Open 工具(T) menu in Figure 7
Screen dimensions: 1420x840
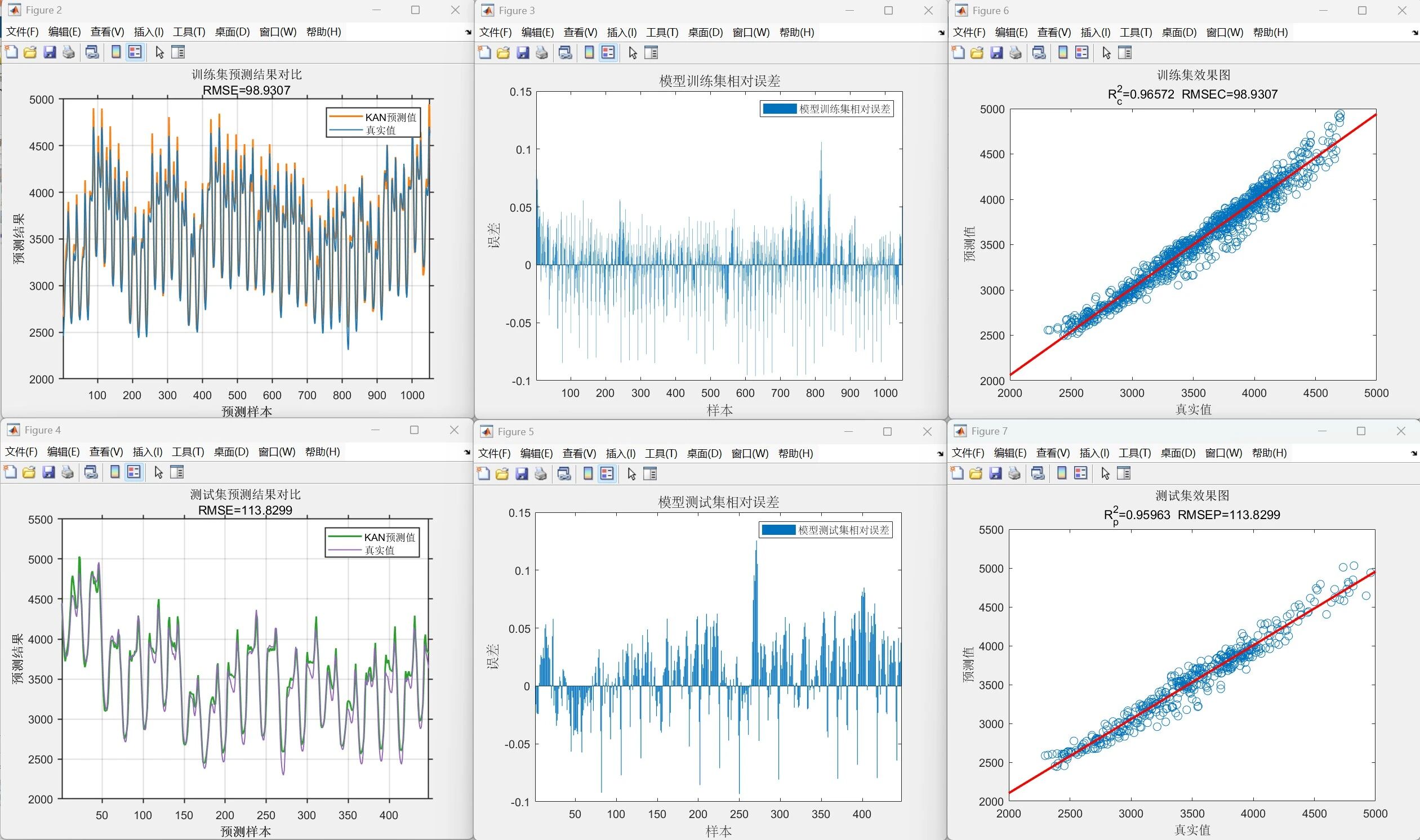tap(1134, 453)
